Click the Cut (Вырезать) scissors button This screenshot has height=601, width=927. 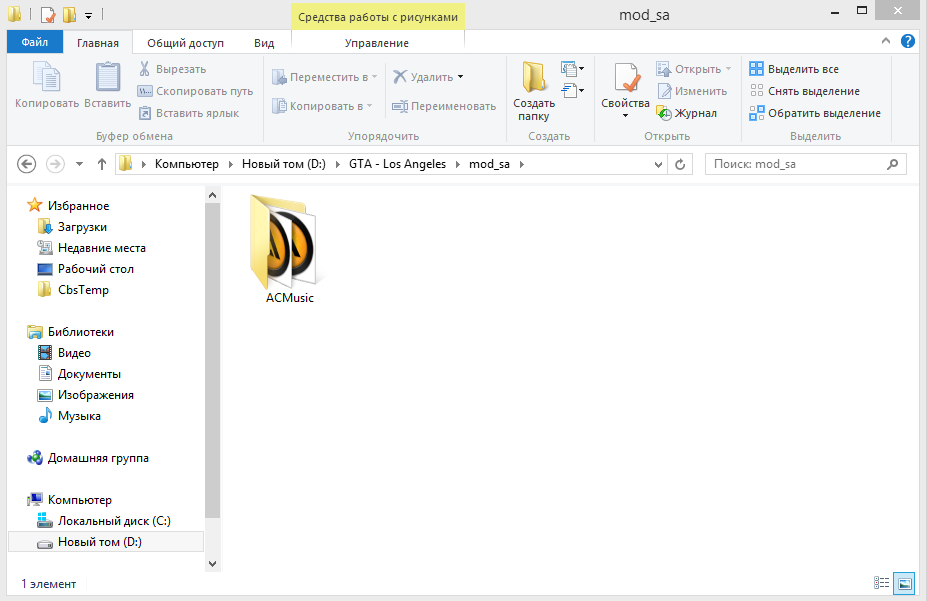click(x=172, y=69)
